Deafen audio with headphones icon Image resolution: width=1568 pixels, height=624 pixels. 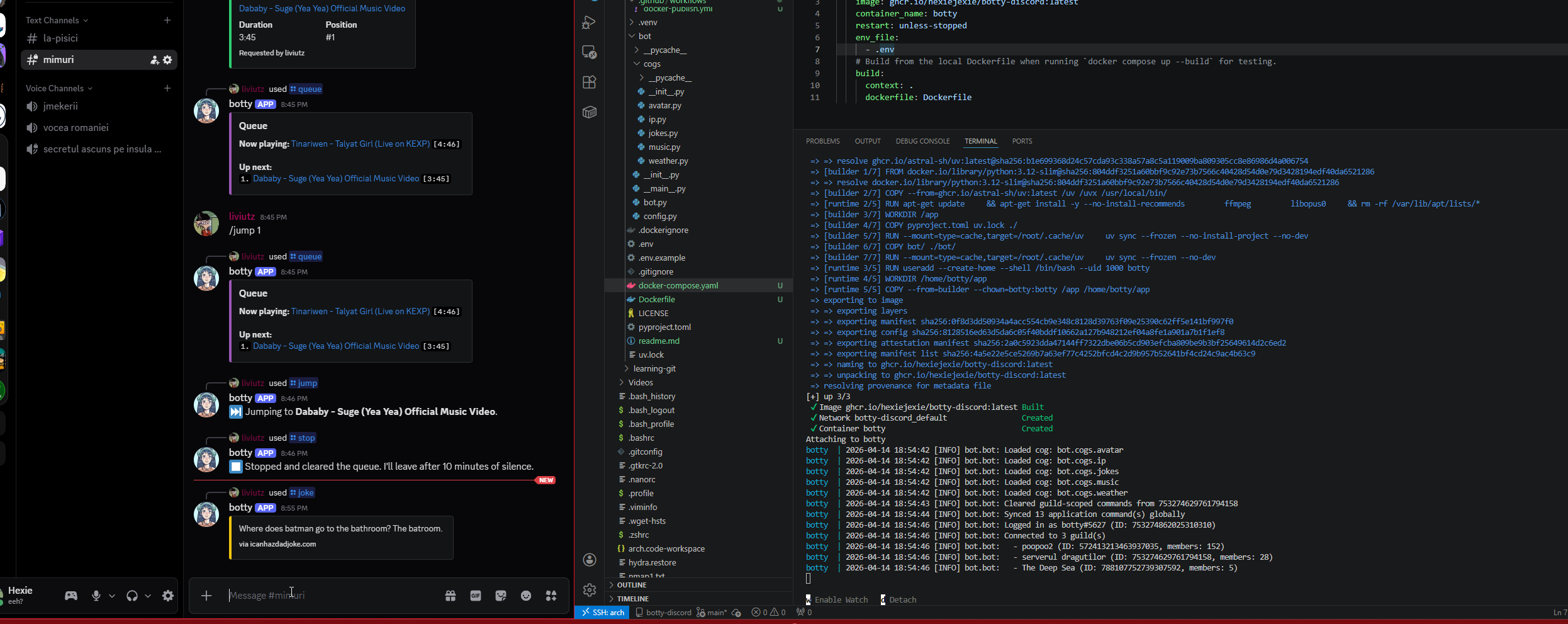point(132,596)
